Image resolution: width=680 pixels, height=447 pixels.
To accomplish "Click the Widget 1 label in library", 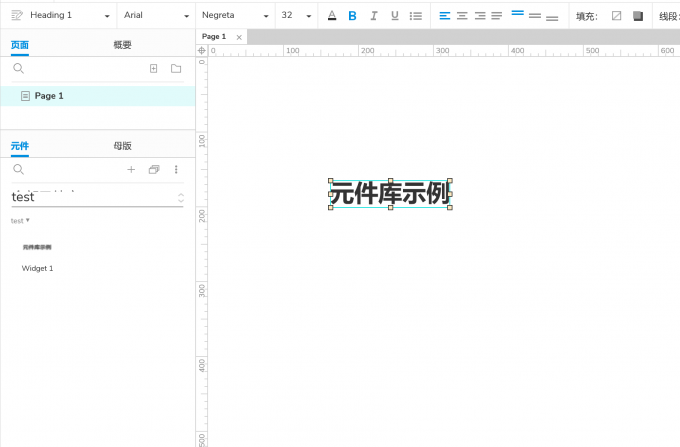I will click(37, 268).
